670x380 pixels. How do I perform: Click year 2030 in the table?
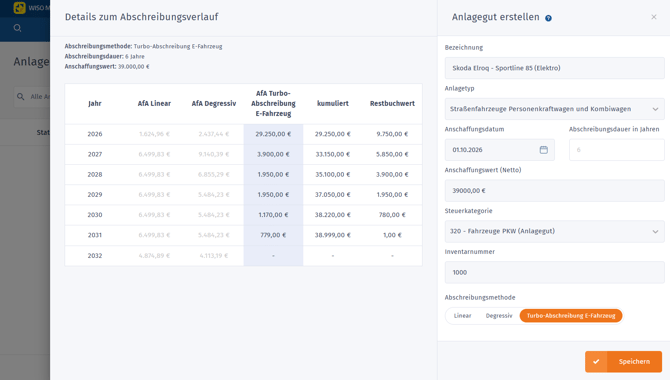coord(95,215)
